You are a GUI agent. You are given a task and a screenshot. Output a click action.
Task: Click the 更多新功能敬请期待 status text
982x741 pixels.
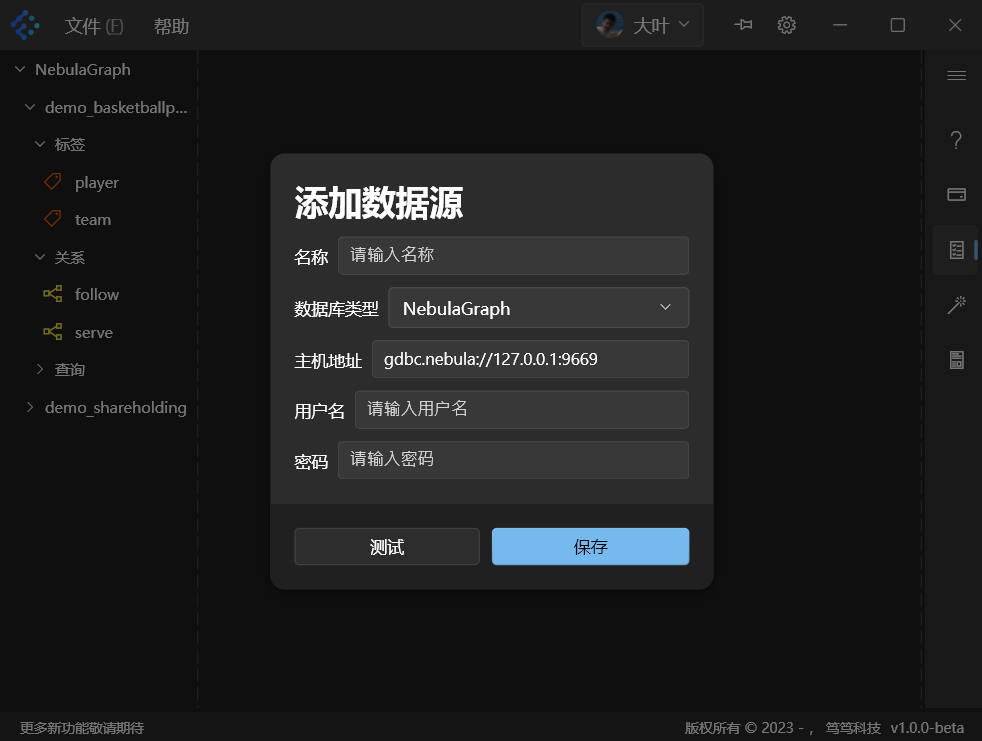[x=82, y=728]
